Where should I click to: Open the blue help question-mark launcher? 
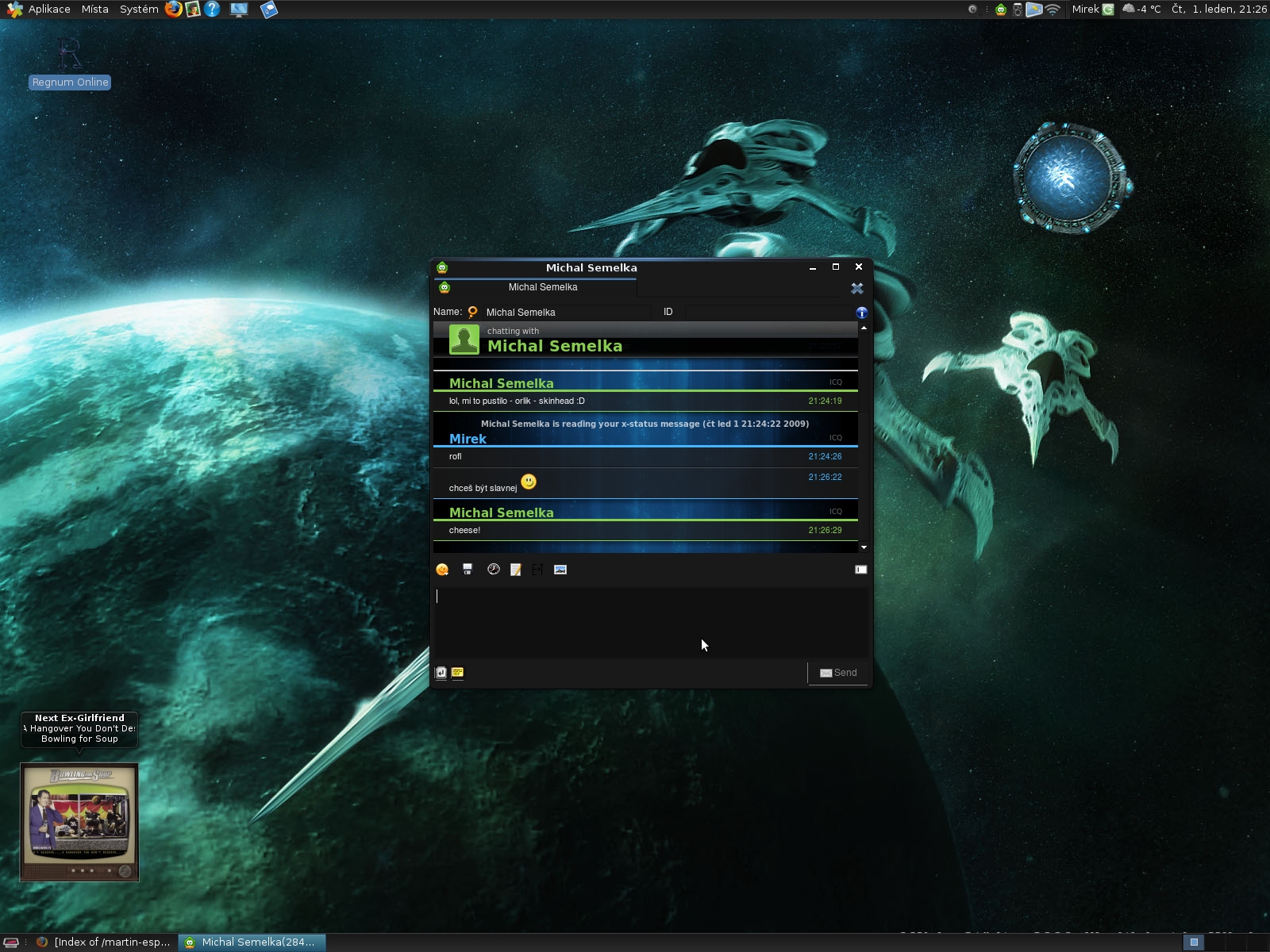[x=212, y=10]
